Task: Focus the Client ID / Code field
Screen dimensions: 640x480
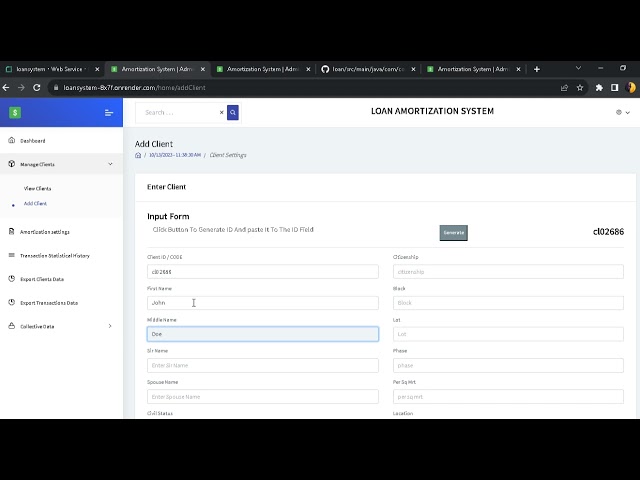Action: pos(262,272)
